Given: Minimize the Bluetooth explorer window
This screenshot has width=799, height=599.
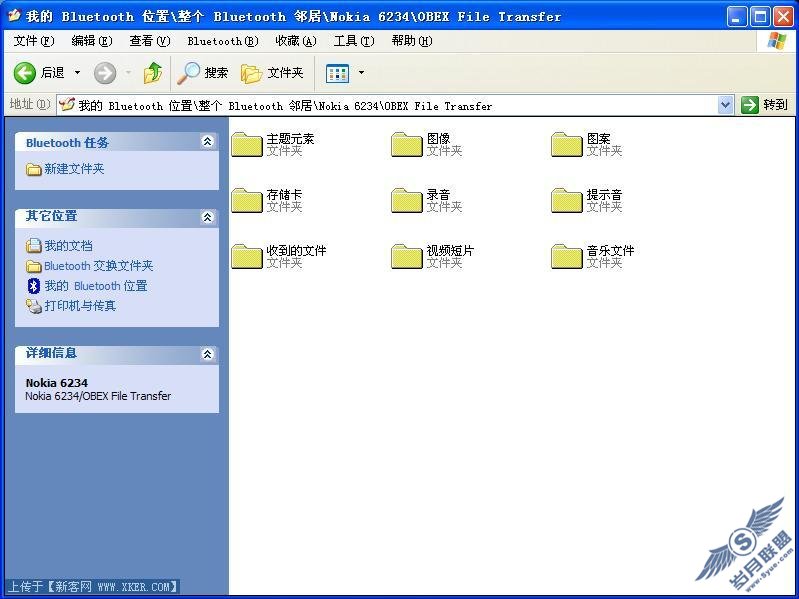Looking at the screenshot, I should click(x=737, y=17).
